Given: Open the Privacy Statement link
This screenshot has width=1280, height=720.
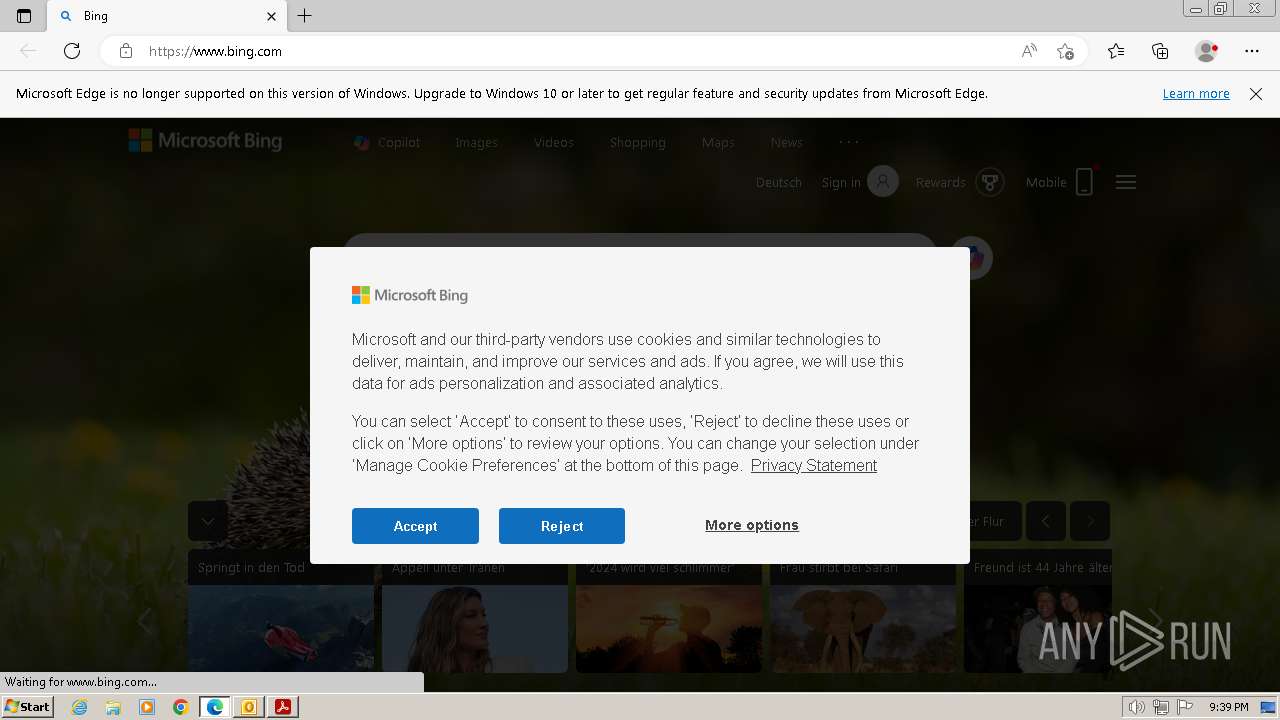Looking at the screenshot, I should point(814,465).
